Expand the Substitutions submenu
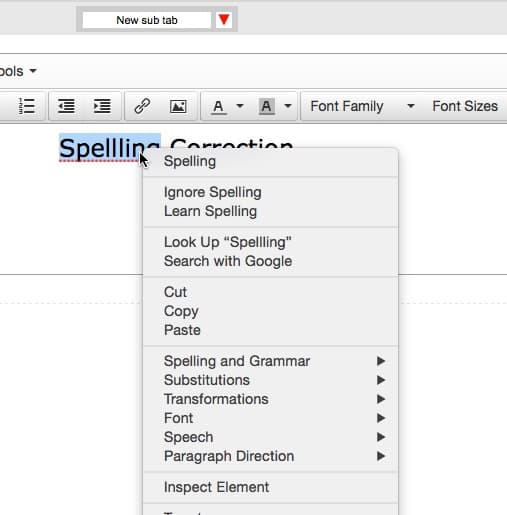Viewport: 507px width, 515px height. click(270, 380)
